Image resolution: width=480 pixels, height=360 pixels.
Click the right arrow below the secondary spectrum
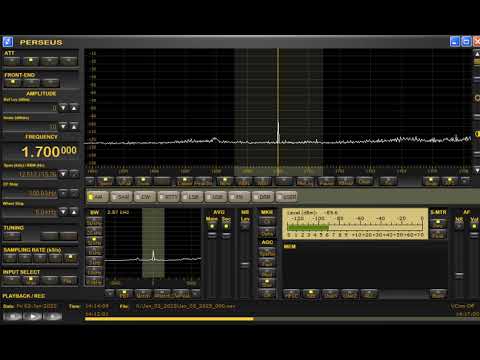(x=196, y=294)
